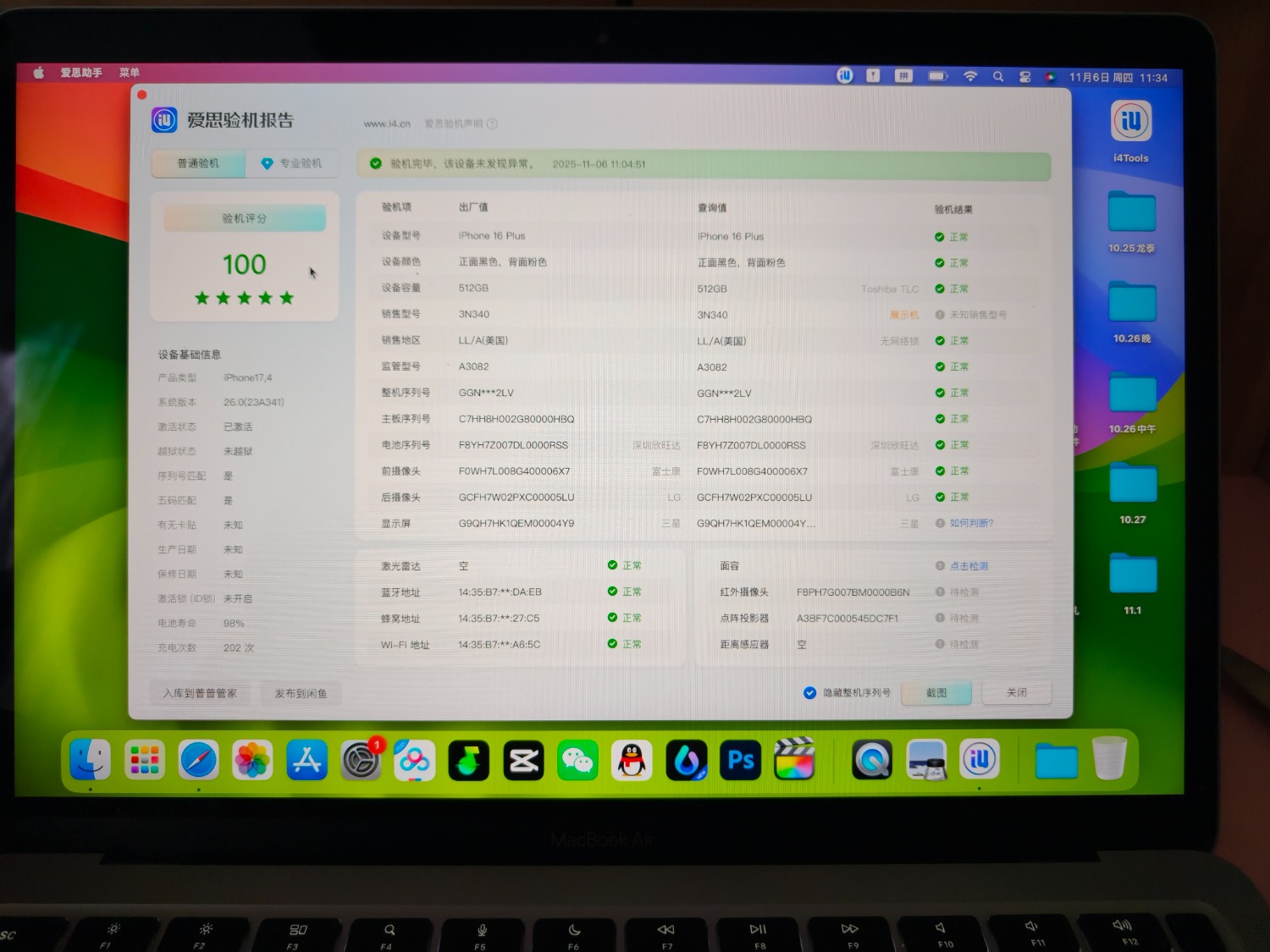The width and height of the screenshot is (1270, 952).
Task: Select the GGN***2LV factory serial
Action: click(x=486, y=393)
